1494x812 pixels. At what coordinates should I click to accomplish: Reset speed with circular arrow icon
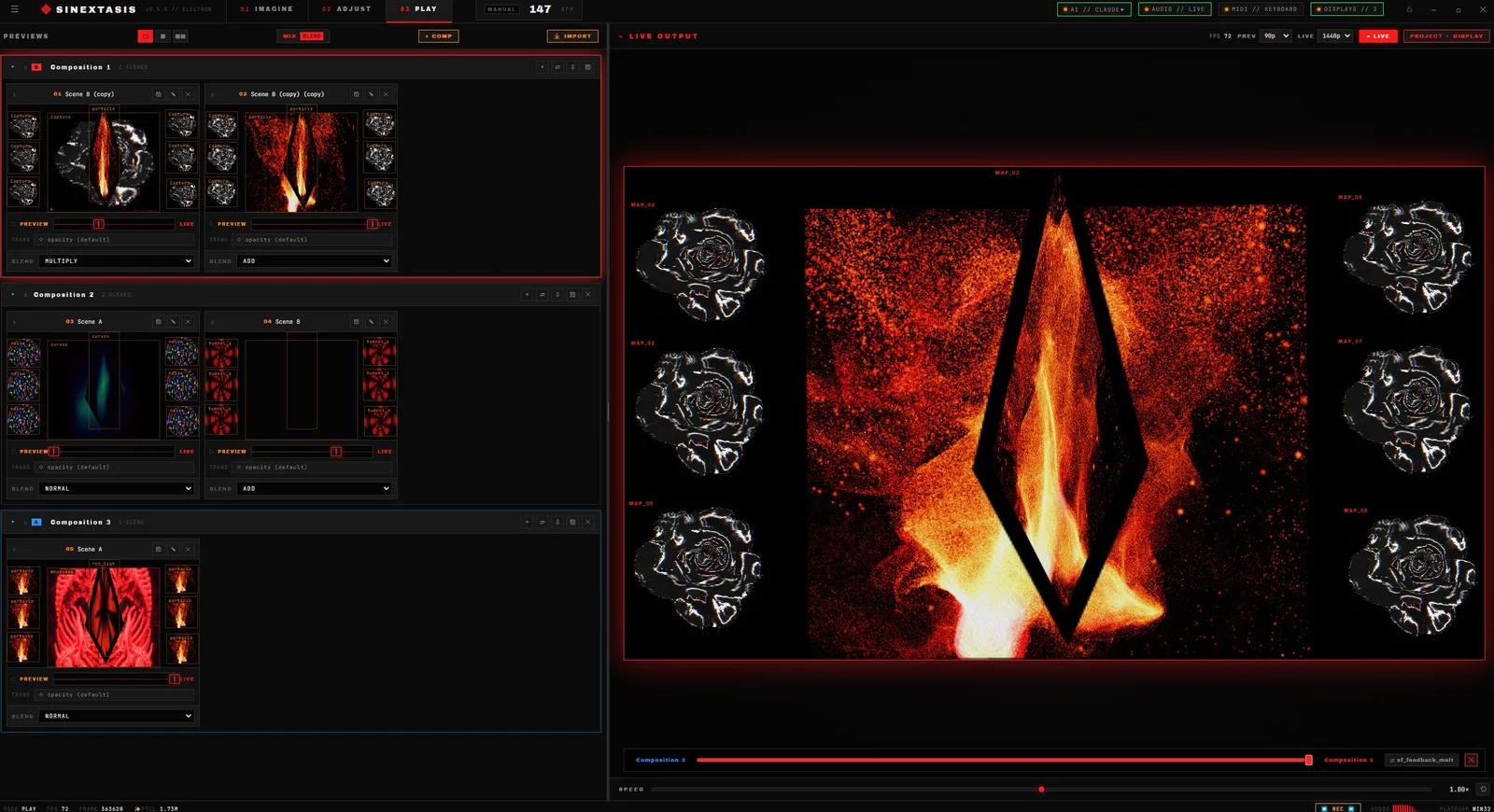click(1483, 790)
